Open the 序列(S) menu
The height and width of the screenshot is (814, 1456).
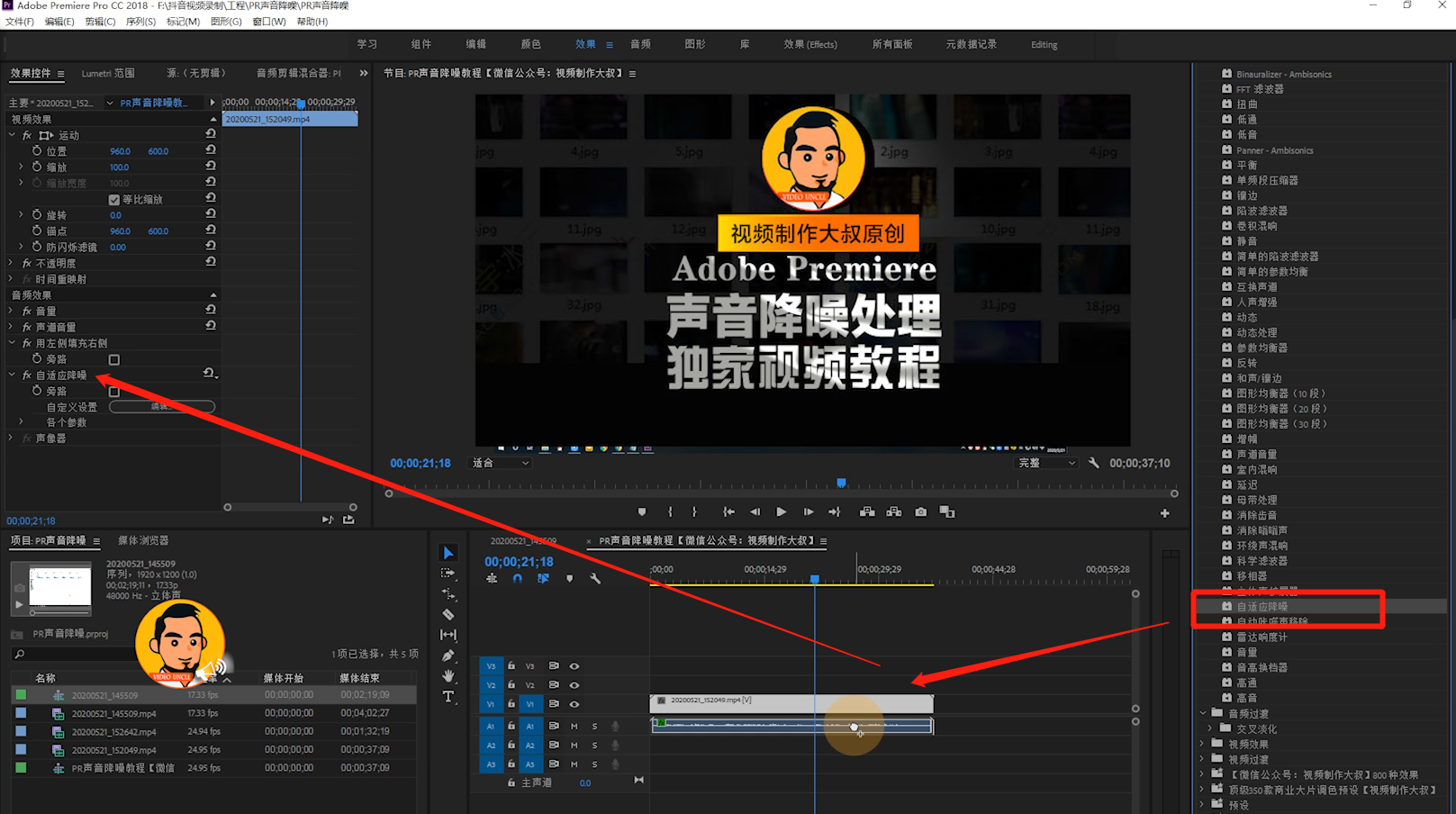140,22
